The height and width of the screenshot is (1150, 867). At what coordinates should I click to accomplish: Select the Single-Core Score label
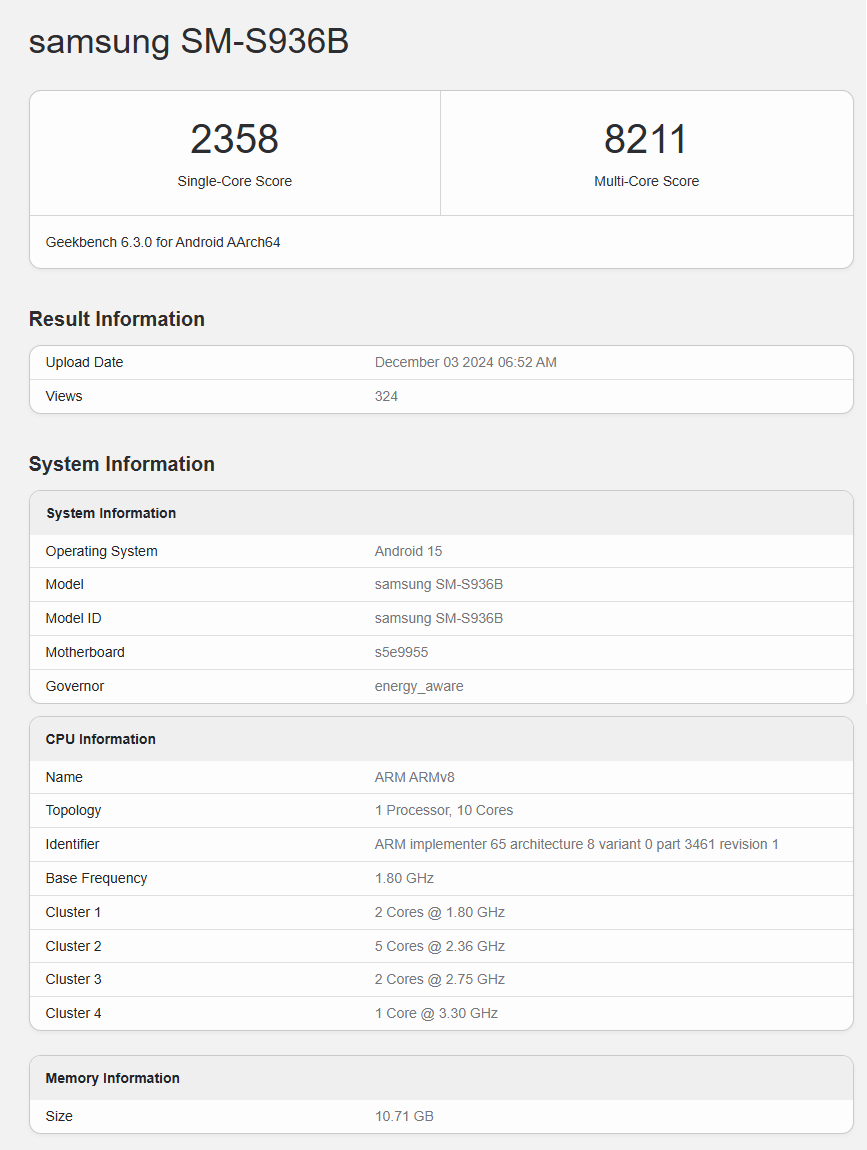click(x=234, y=181)
